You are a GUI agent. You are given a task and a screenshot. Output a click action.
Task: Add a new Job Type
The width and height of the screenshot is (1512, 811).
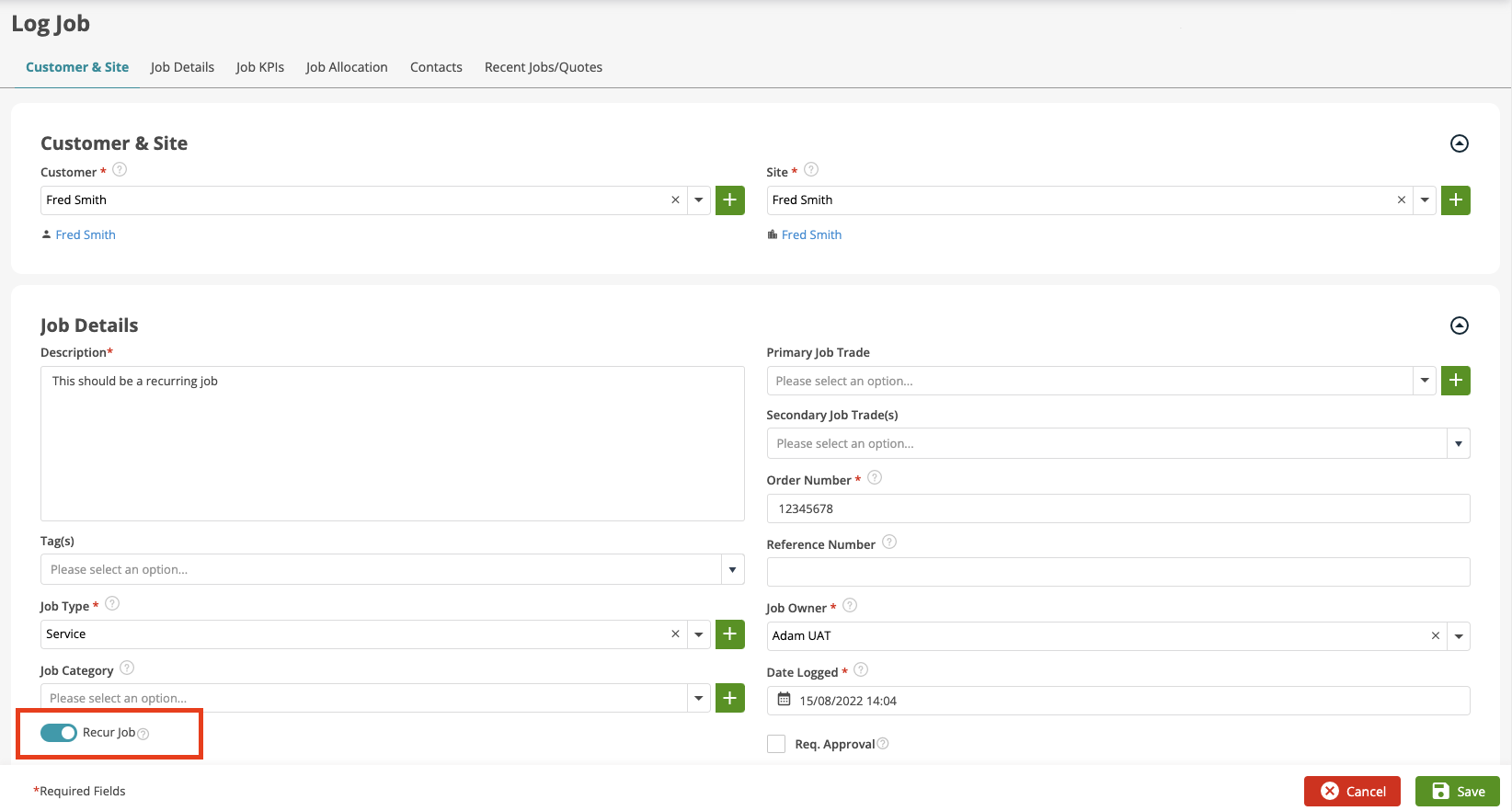point(729,634)
